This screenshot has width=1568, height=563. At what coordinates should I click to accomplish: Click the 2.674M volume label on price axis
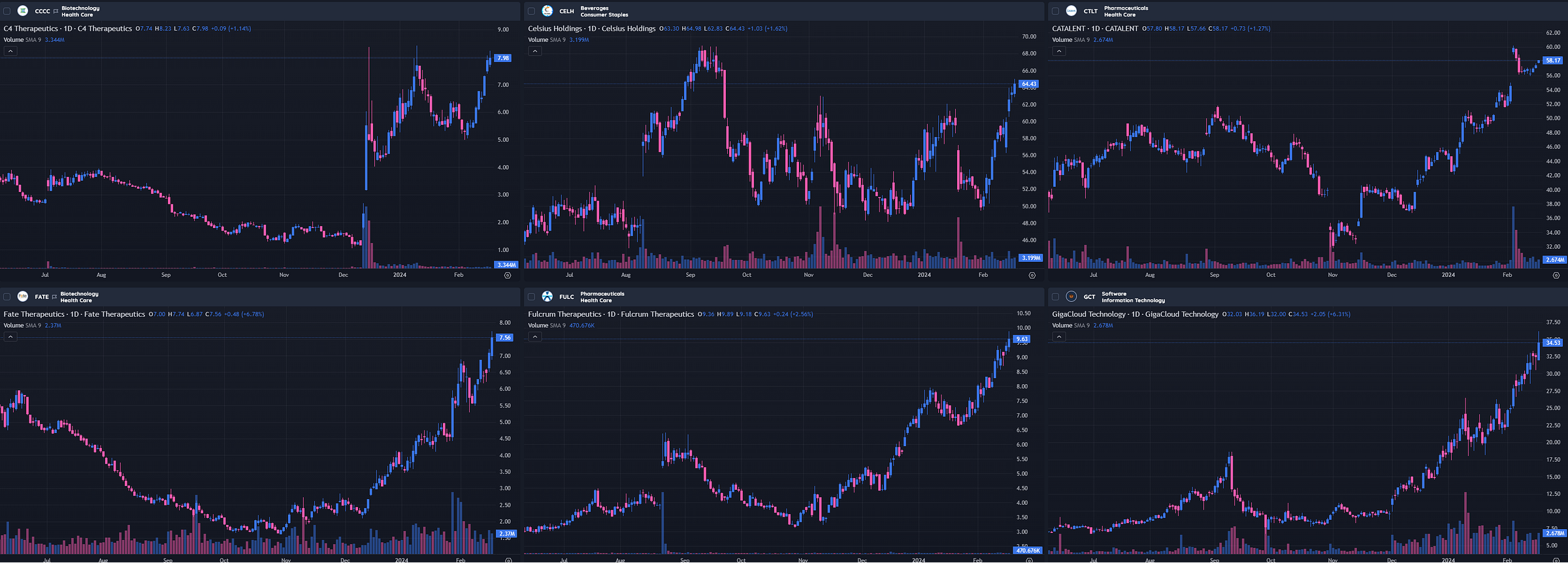(x=1554, y=260)
